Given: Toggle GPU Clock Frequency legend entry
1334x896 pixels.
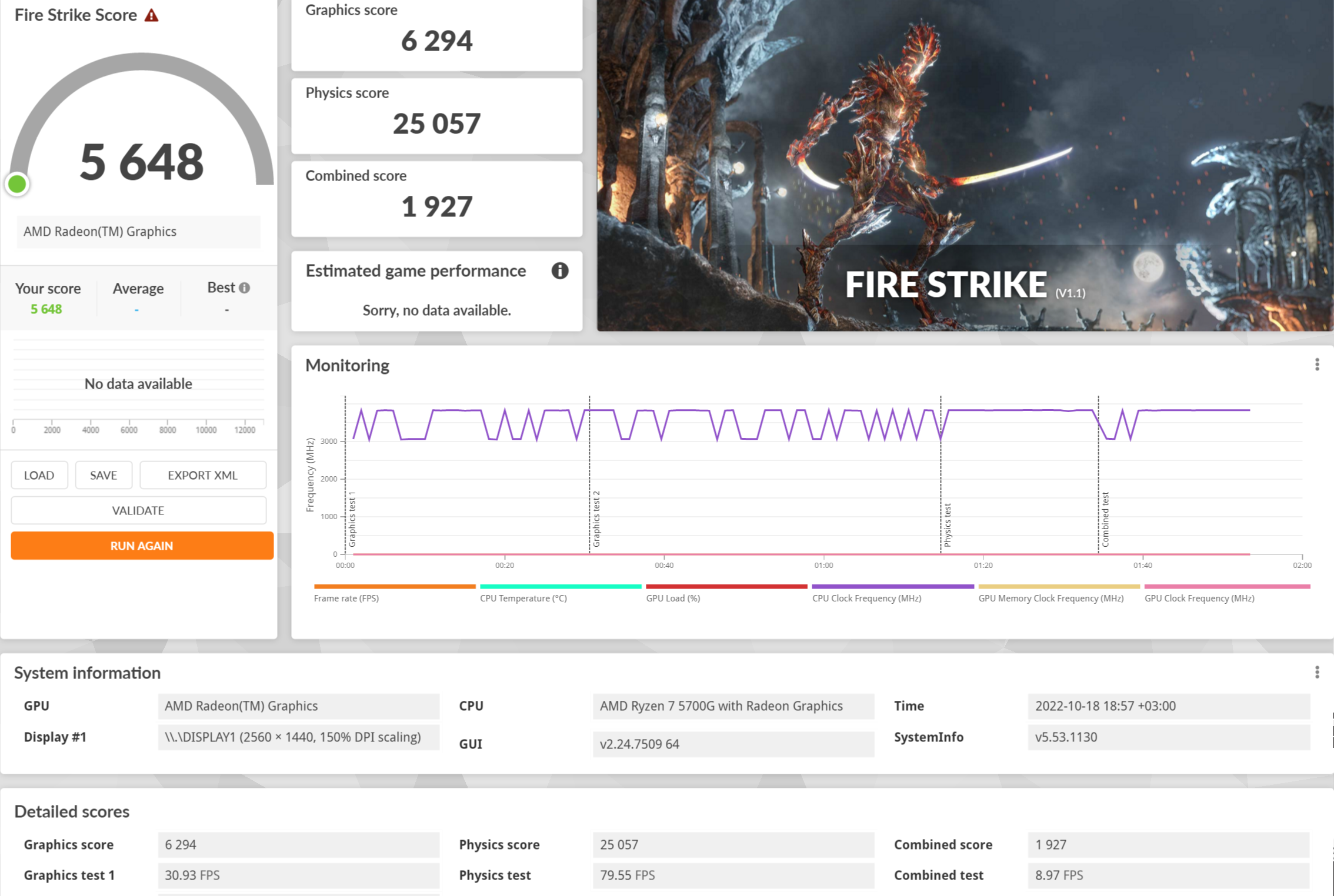Looking at the screenshot, I should pos(1199,598).
